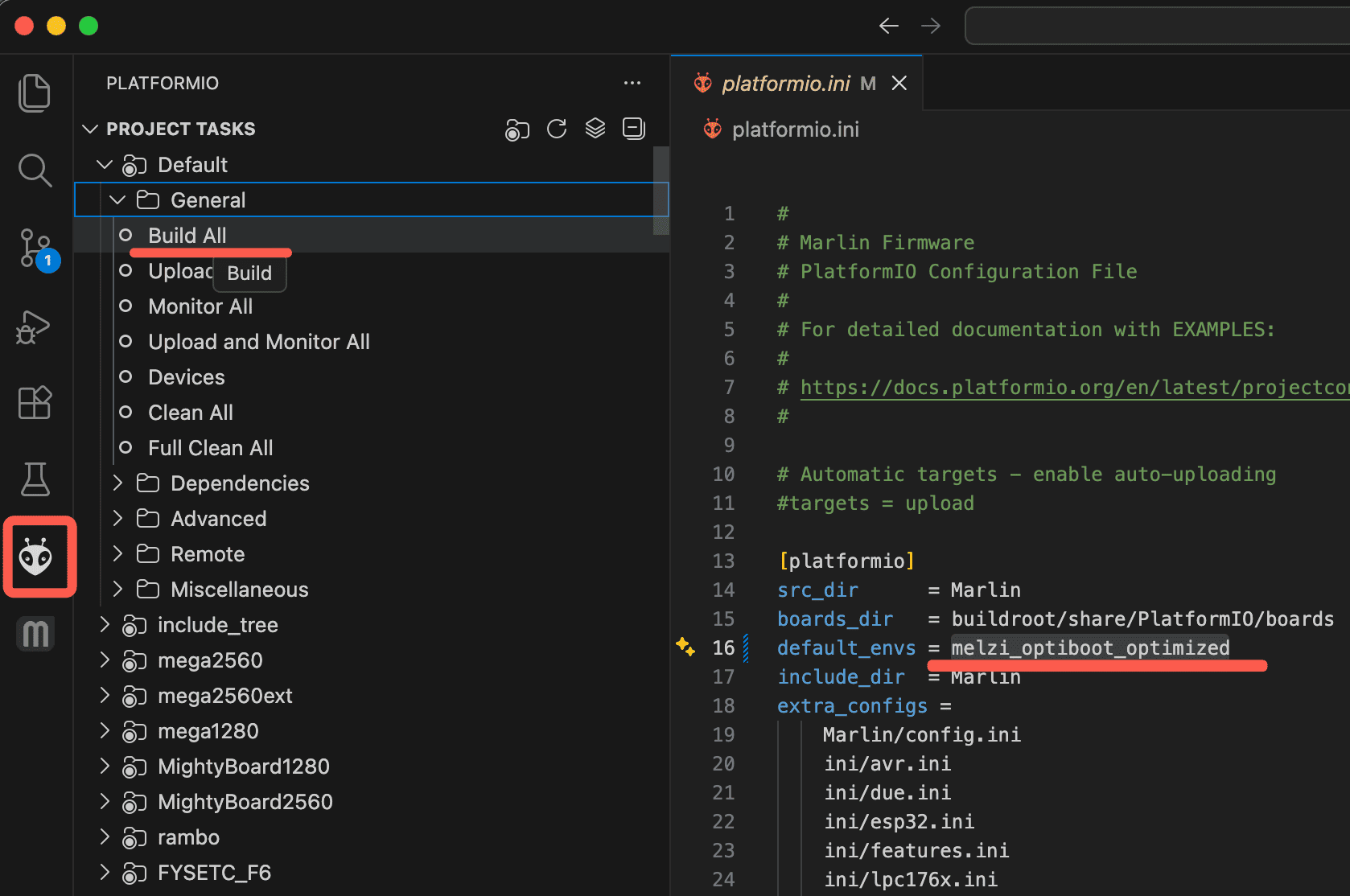This screenshot has width=1350, height=896.
Task: Click the PlatformIO alien head icon
Action: pos(36,557)
